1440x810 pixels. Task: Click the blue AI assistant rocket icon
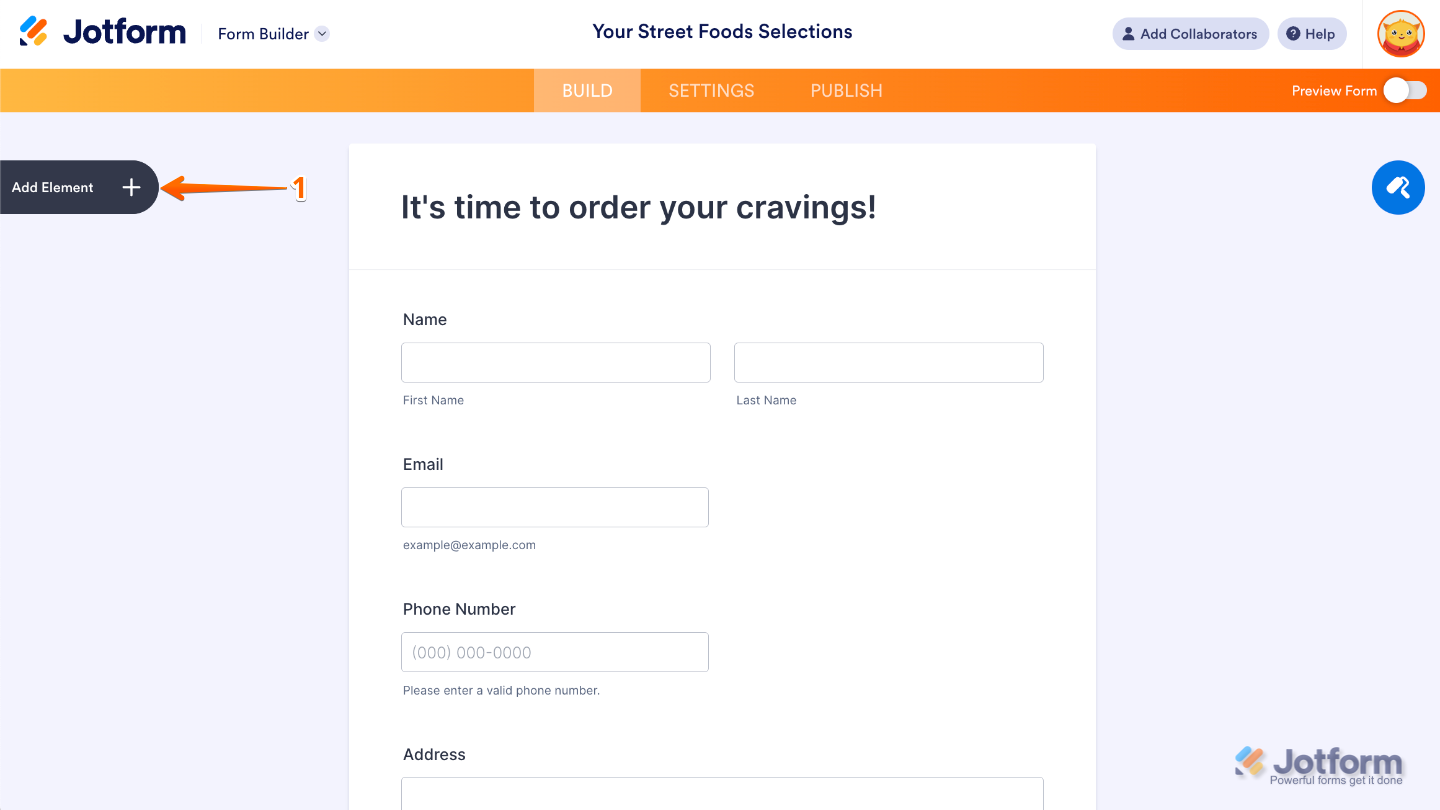pos(1398,187)
